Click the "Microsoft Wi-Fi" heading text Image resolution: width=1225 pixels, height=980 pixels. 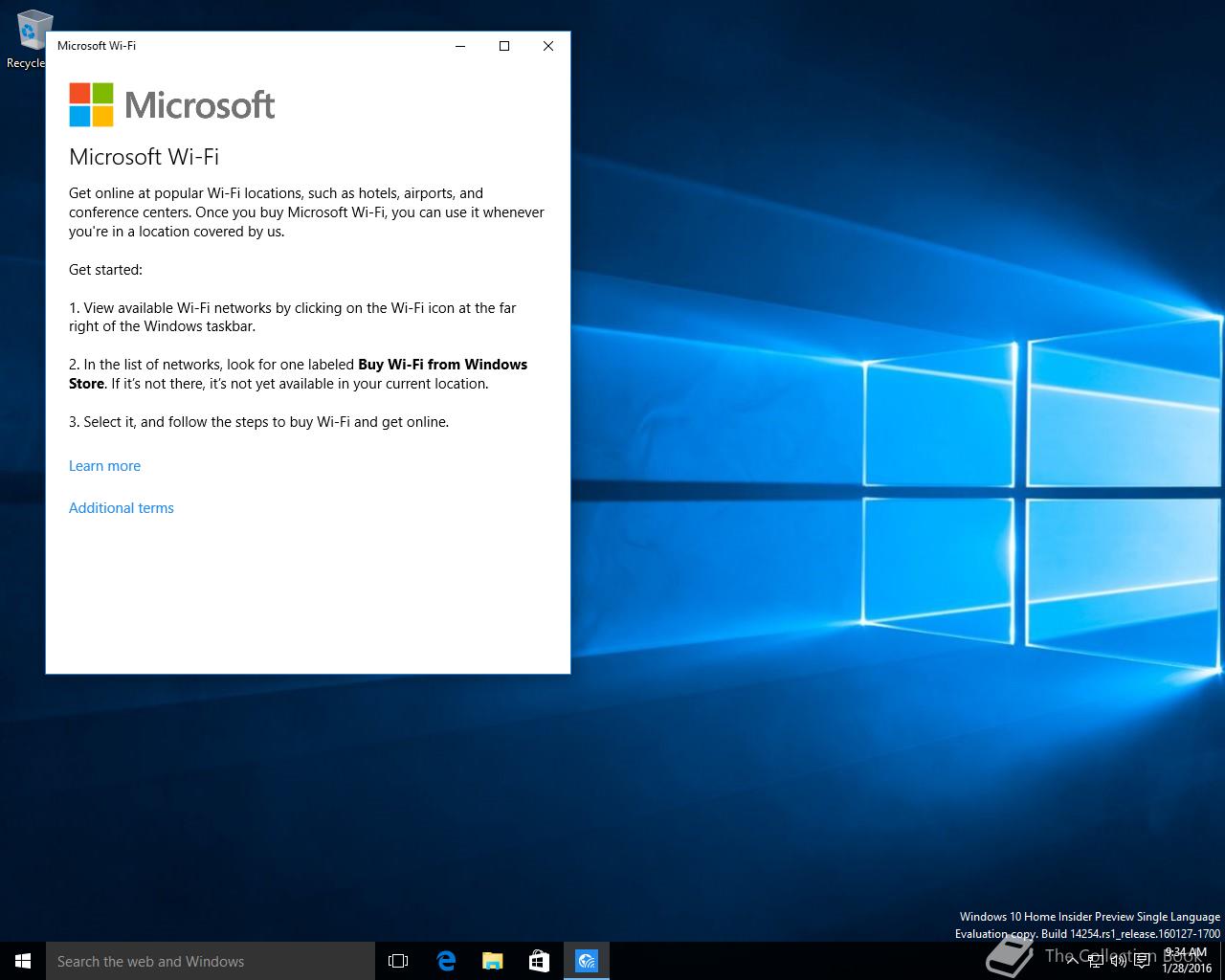[x=145, y=157]
